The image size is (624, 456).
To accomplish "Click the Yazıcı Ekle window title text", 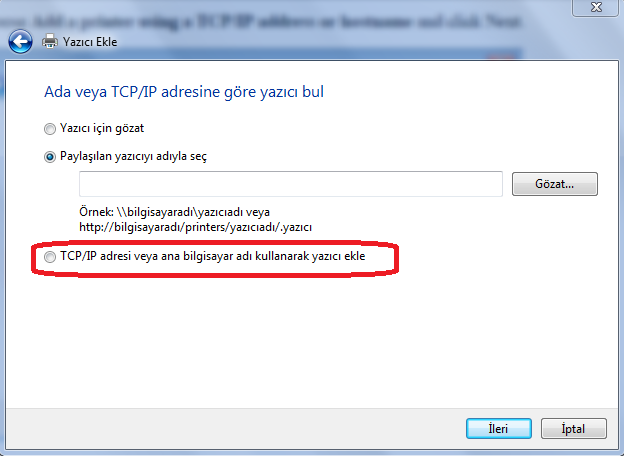I will tap(90, 42).
